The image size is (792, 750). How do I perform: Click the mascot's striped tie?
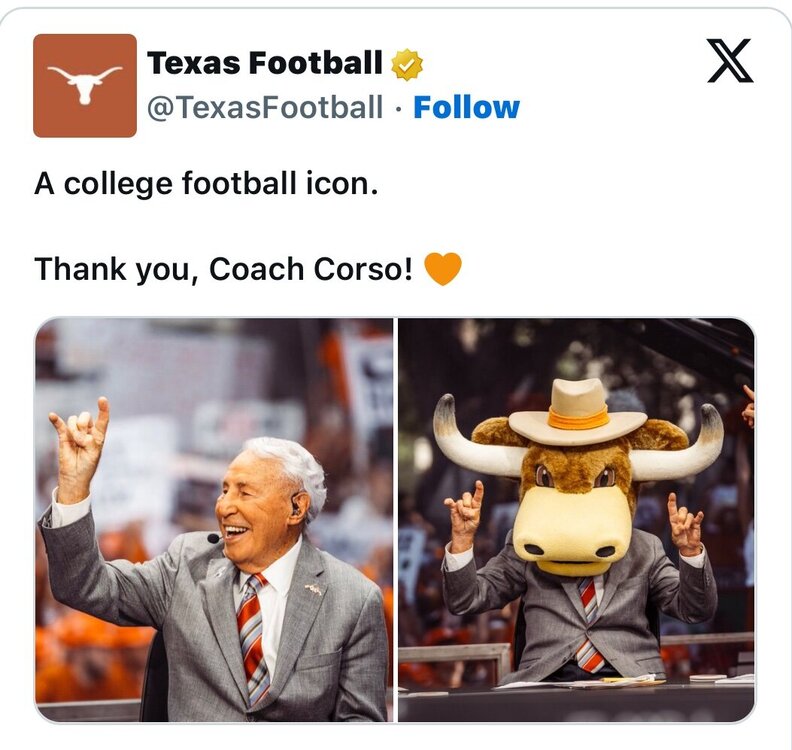coord(588,623)
